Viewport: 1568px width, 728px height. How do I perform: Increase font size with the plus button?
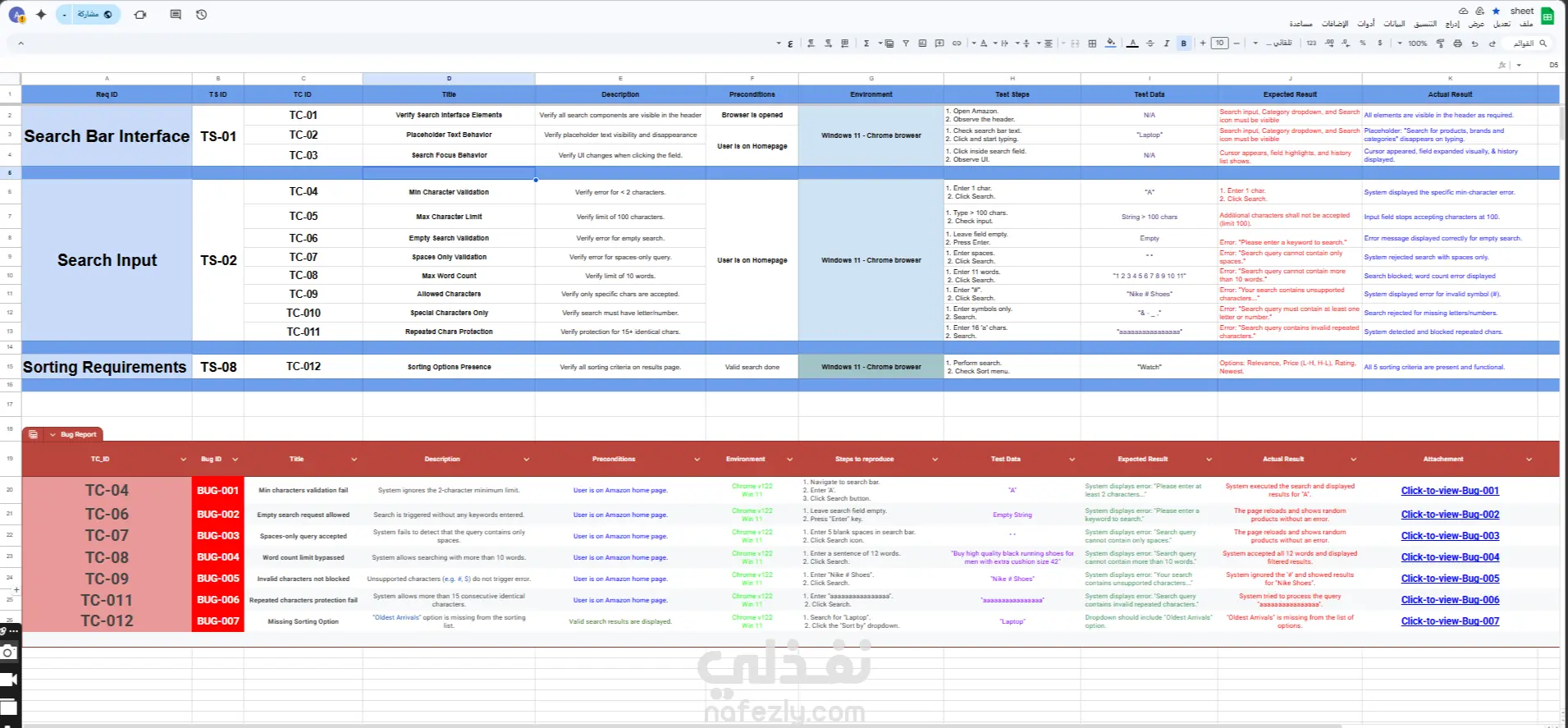1203,43
